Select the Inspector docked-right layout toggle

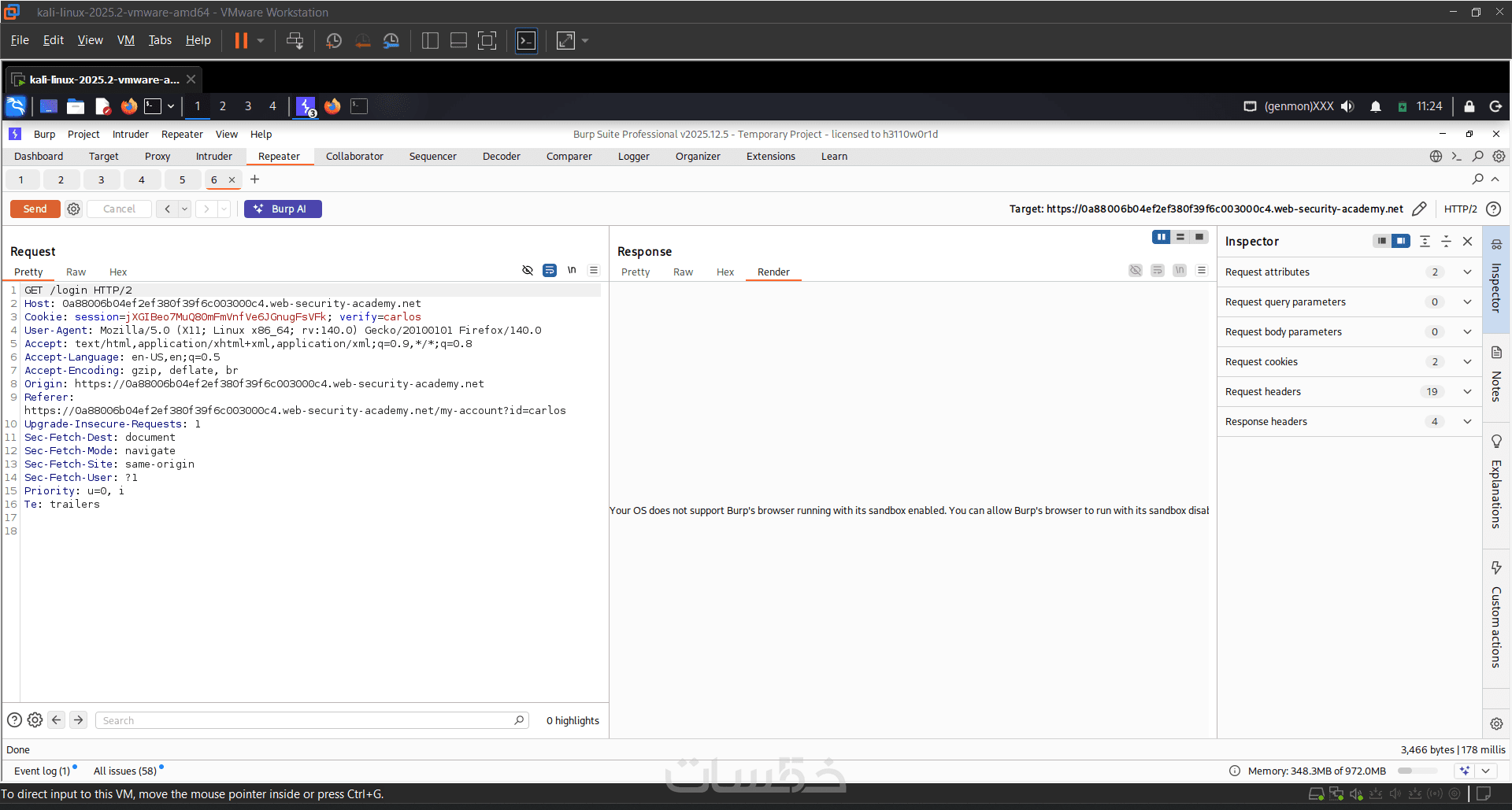[1400, 241]
